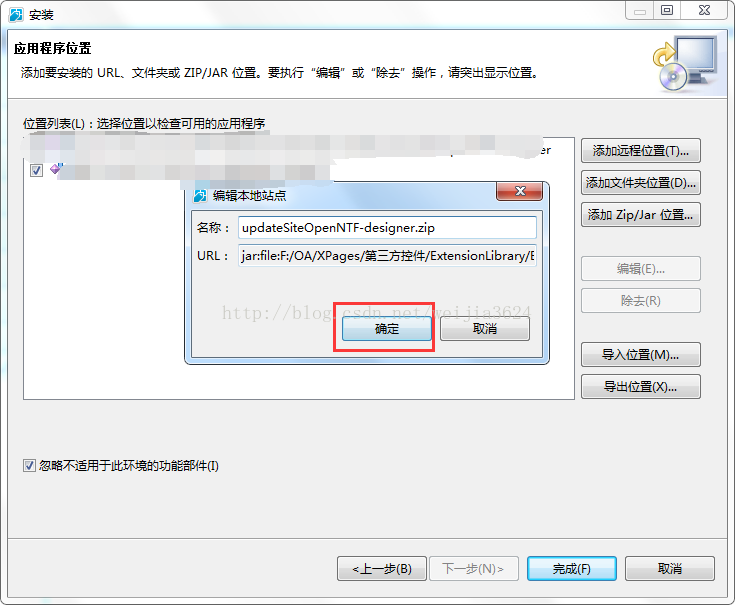Click the purple site icon in location list
This screenshot has width=735, height=605.
(56, 169)
